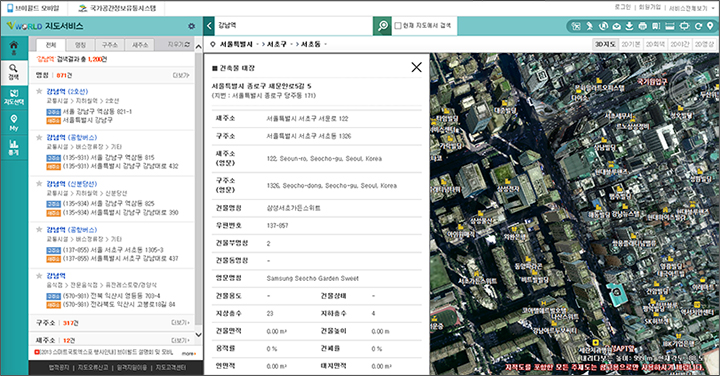Click the location pin icon in the map toolbar

coord(711,26)
